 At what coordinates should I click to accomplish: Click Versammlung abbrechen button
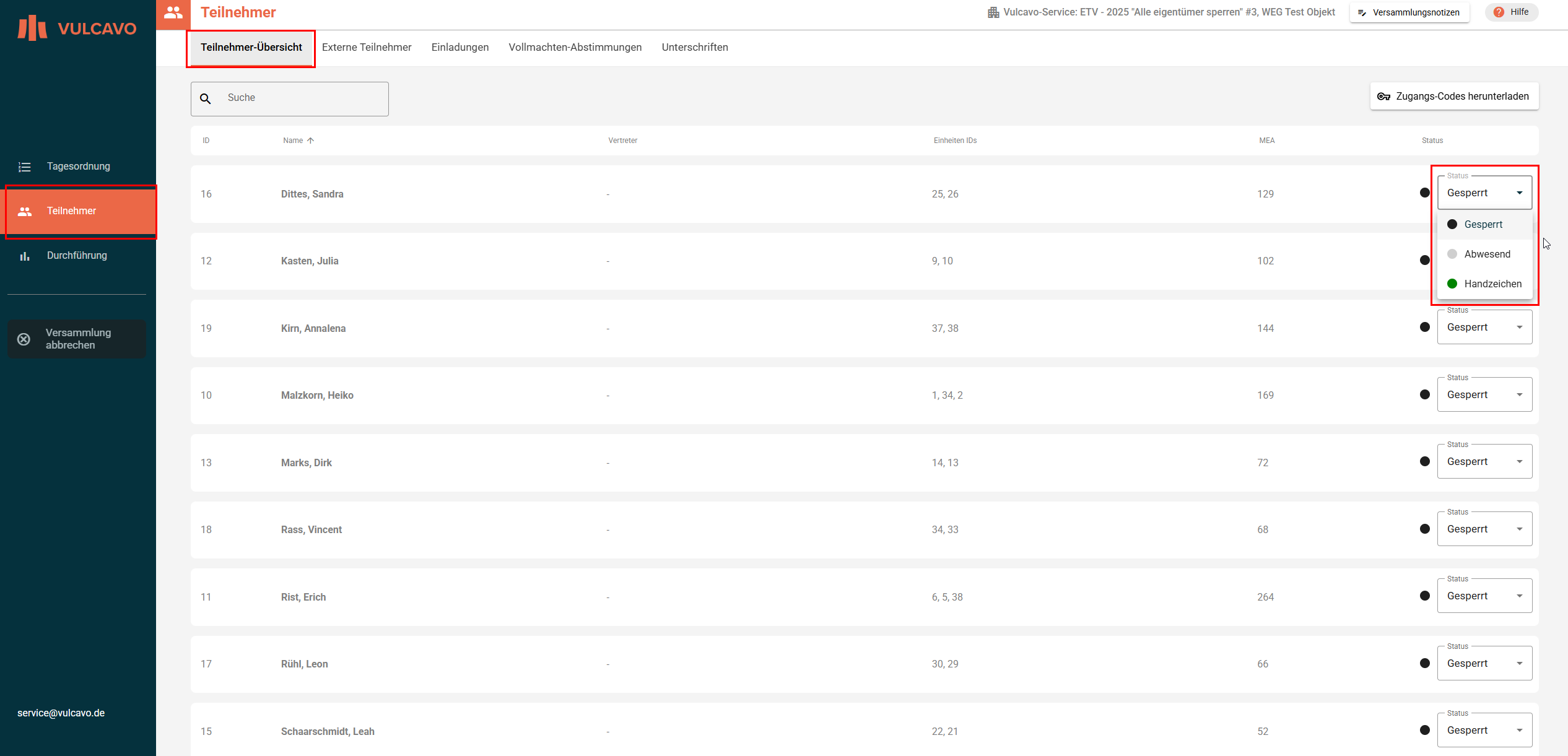77,339
